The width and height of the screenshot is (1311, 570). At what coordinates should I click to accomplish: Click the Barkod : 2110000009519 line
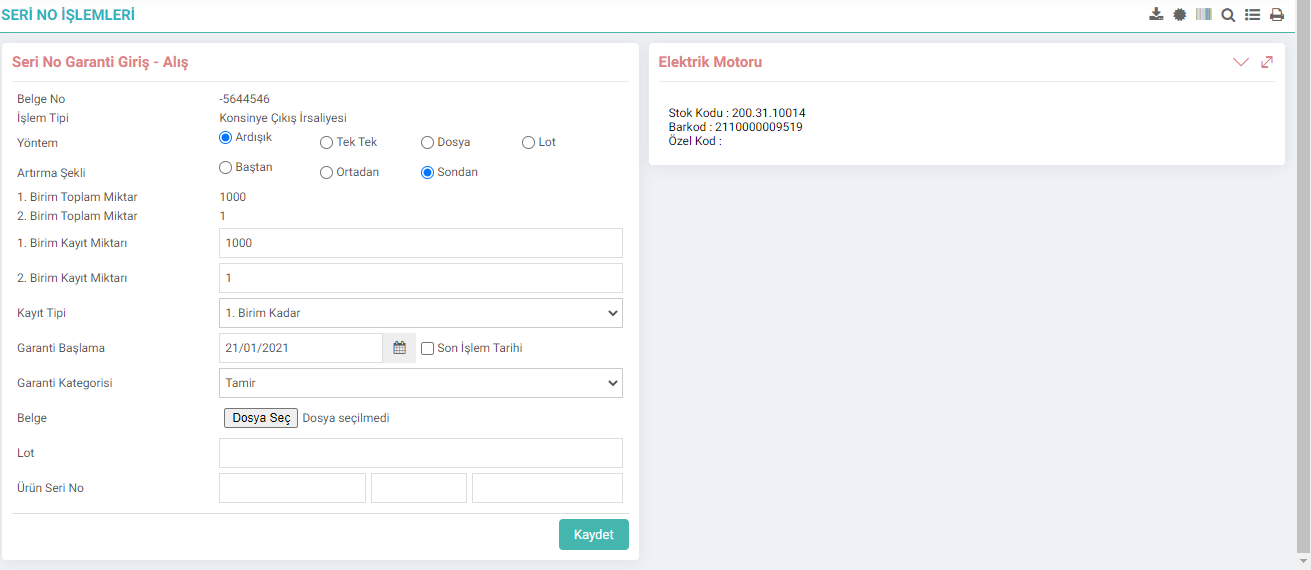click(x=735, y=127)
